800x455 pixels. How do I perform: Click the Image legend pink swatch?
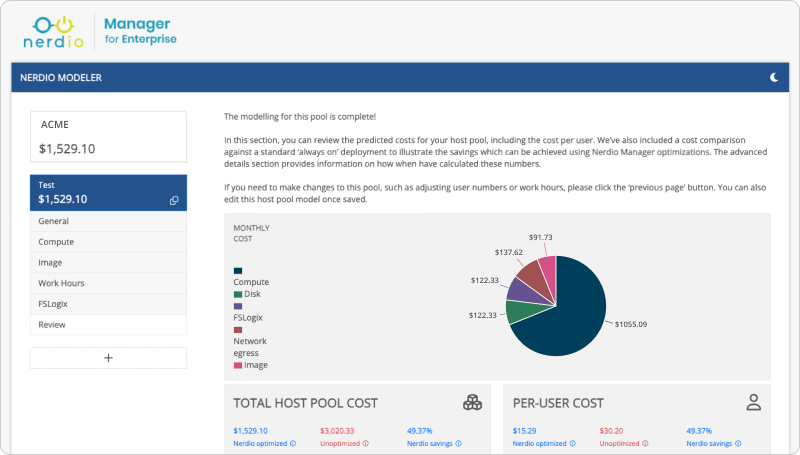[x=238, y=365]
